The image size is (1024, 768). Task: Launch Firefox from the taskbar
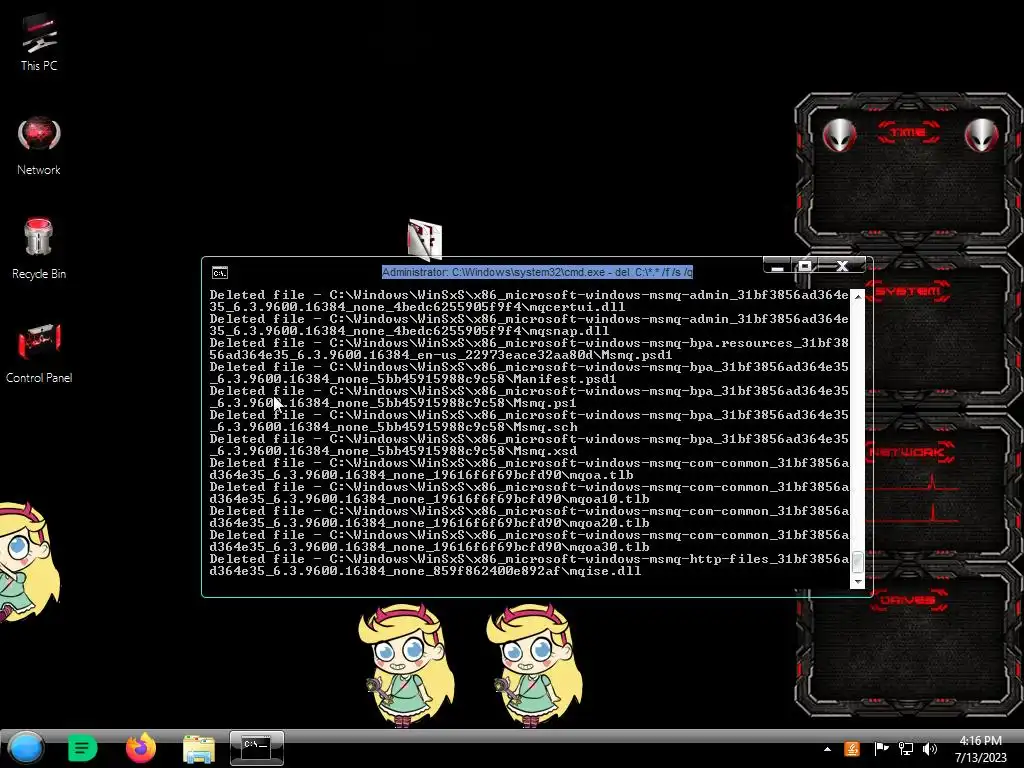140,748
